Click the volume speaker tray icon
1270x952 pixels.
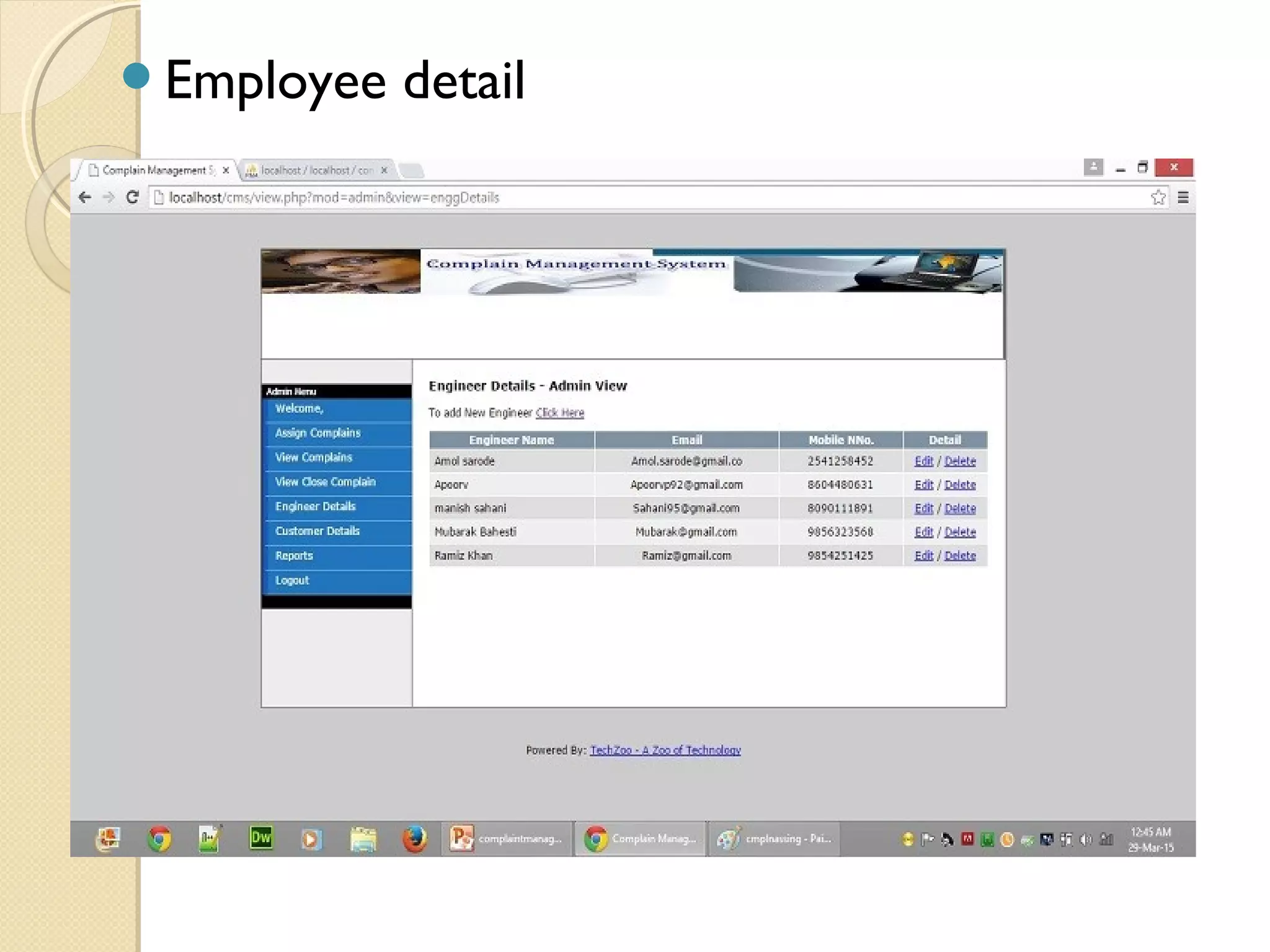pyautogui.click(x=1086, y=840)
